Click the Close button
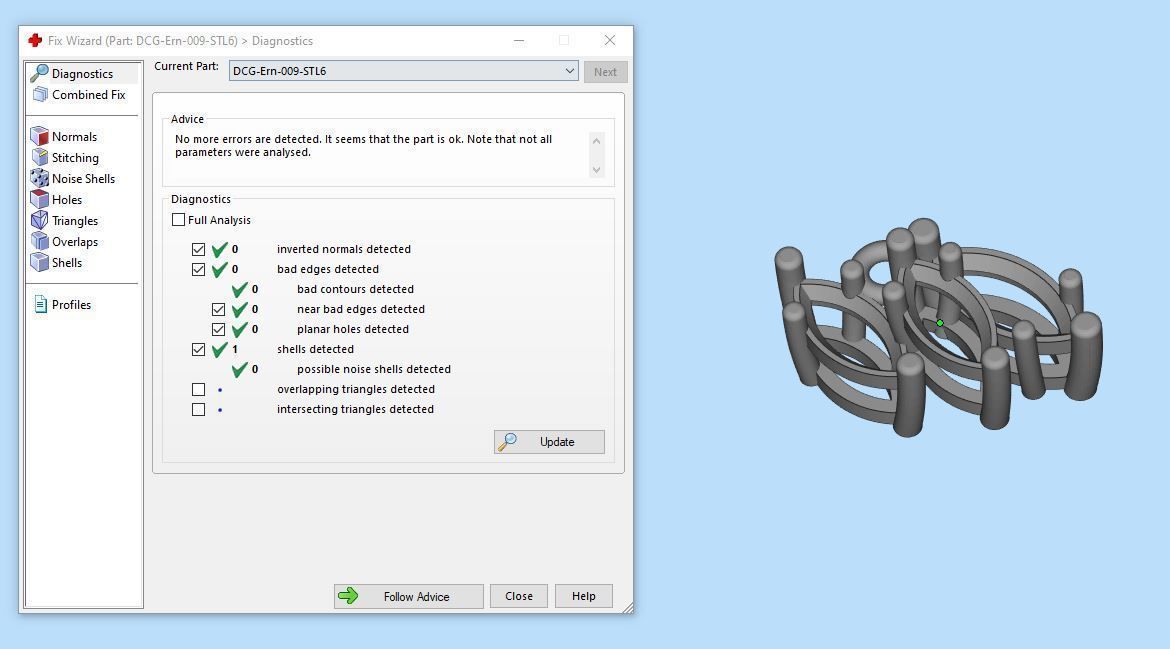The image size is (1170, 649). [519, 596]
